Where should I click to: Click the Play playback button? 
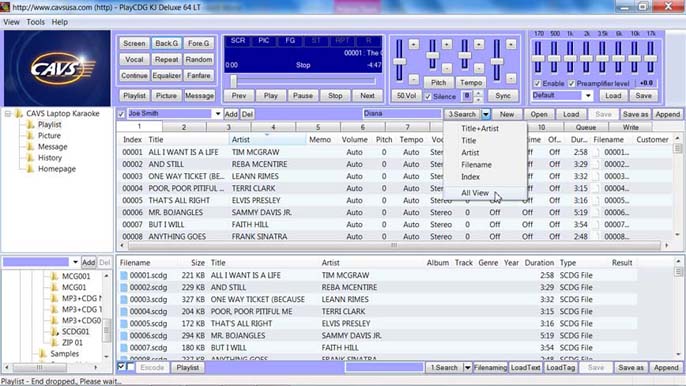(270, 95)
